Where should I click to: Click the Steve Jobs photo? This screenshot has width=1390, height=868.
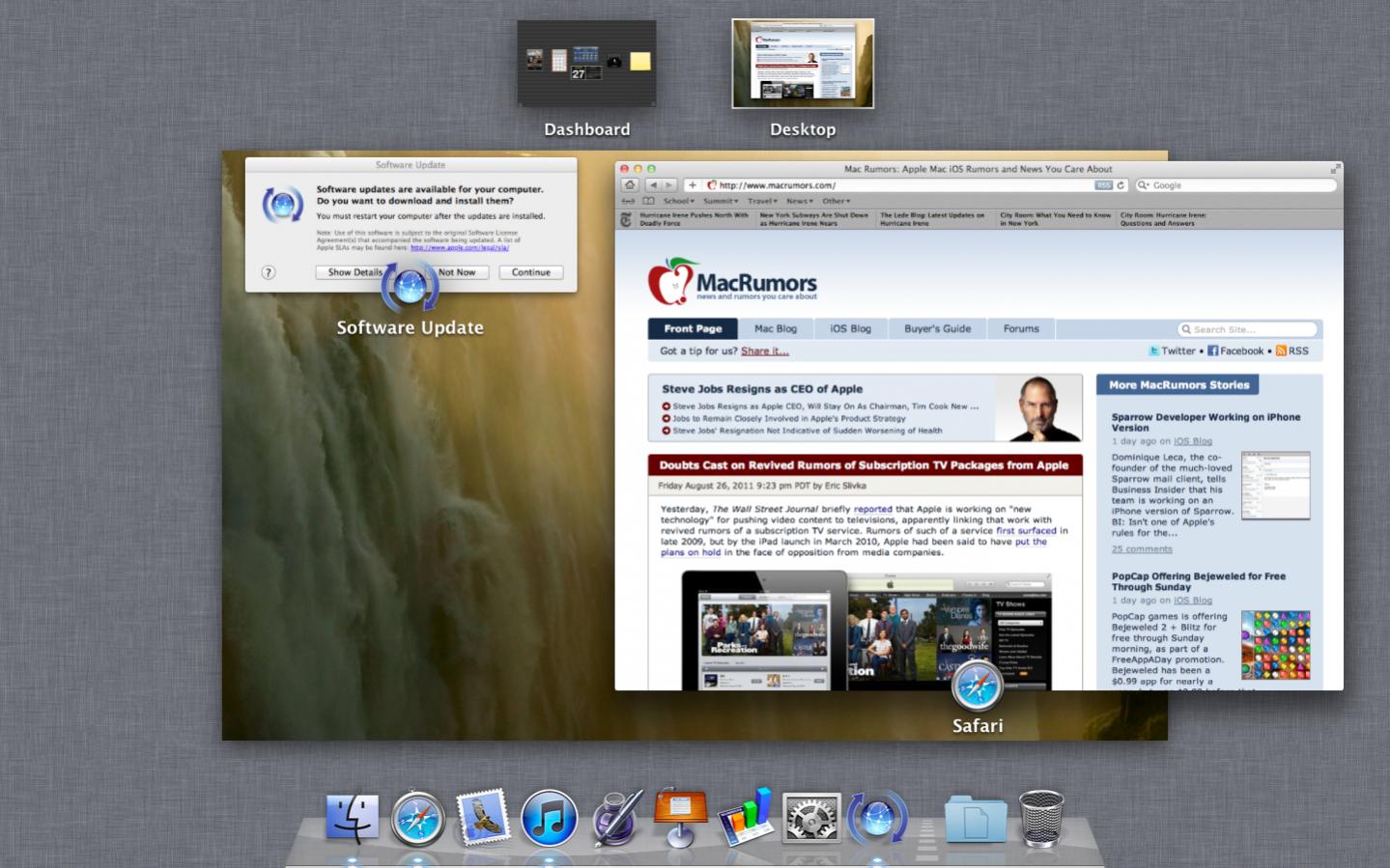click(1037, 408)
